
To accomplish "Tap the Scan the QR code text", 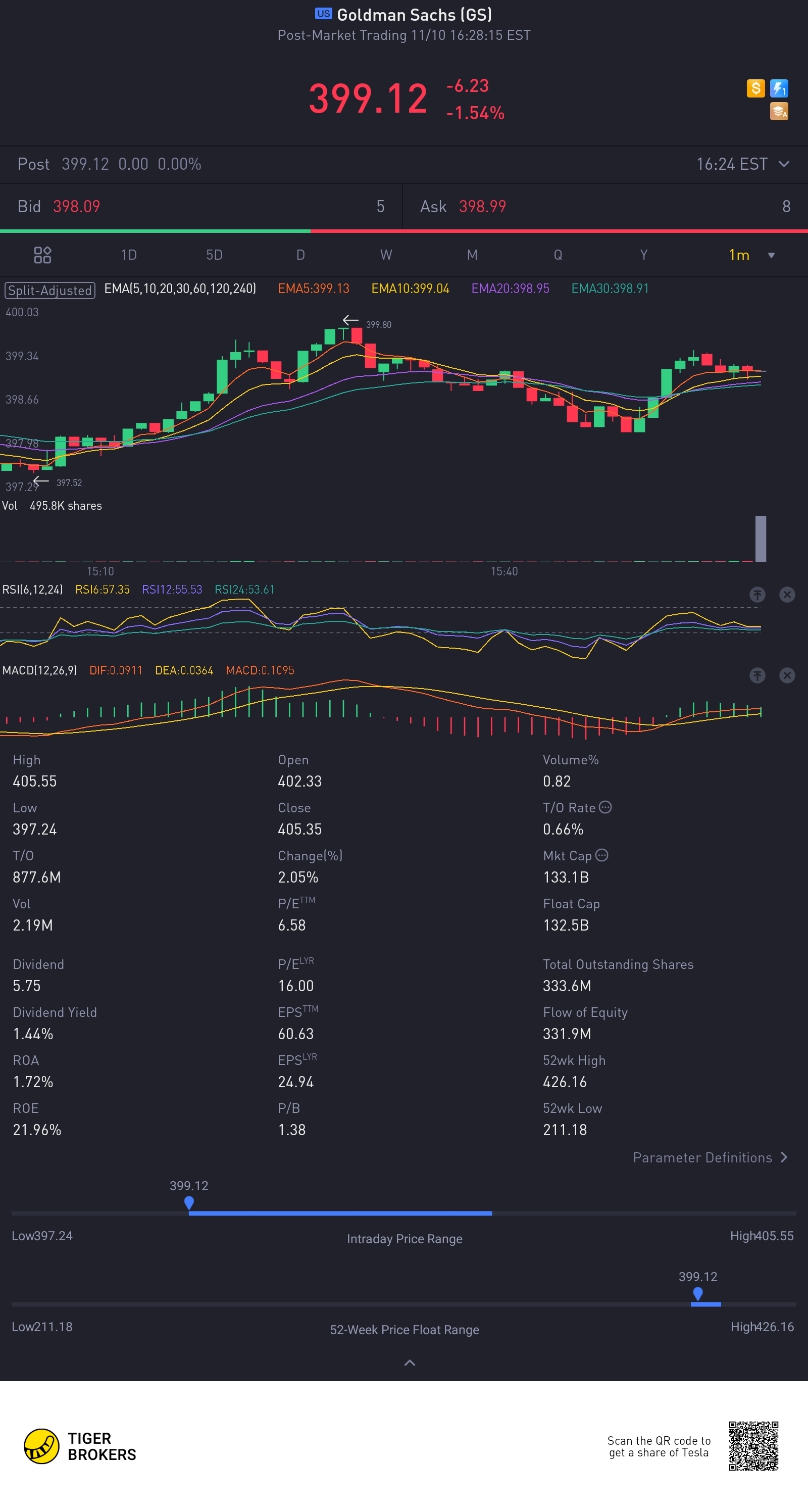I will (659, 1446).
